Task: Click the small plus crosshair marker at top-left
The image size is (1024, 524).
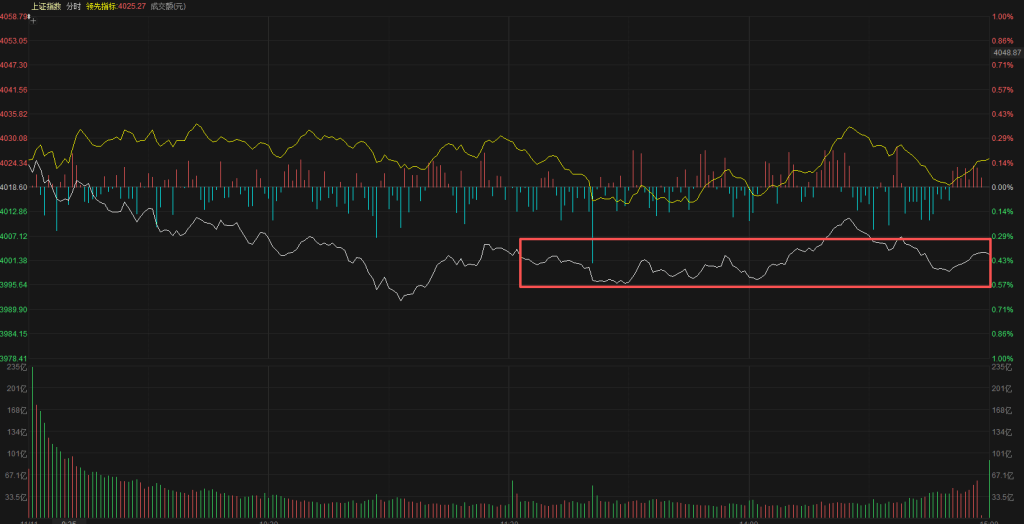Action: click(33, 19)
